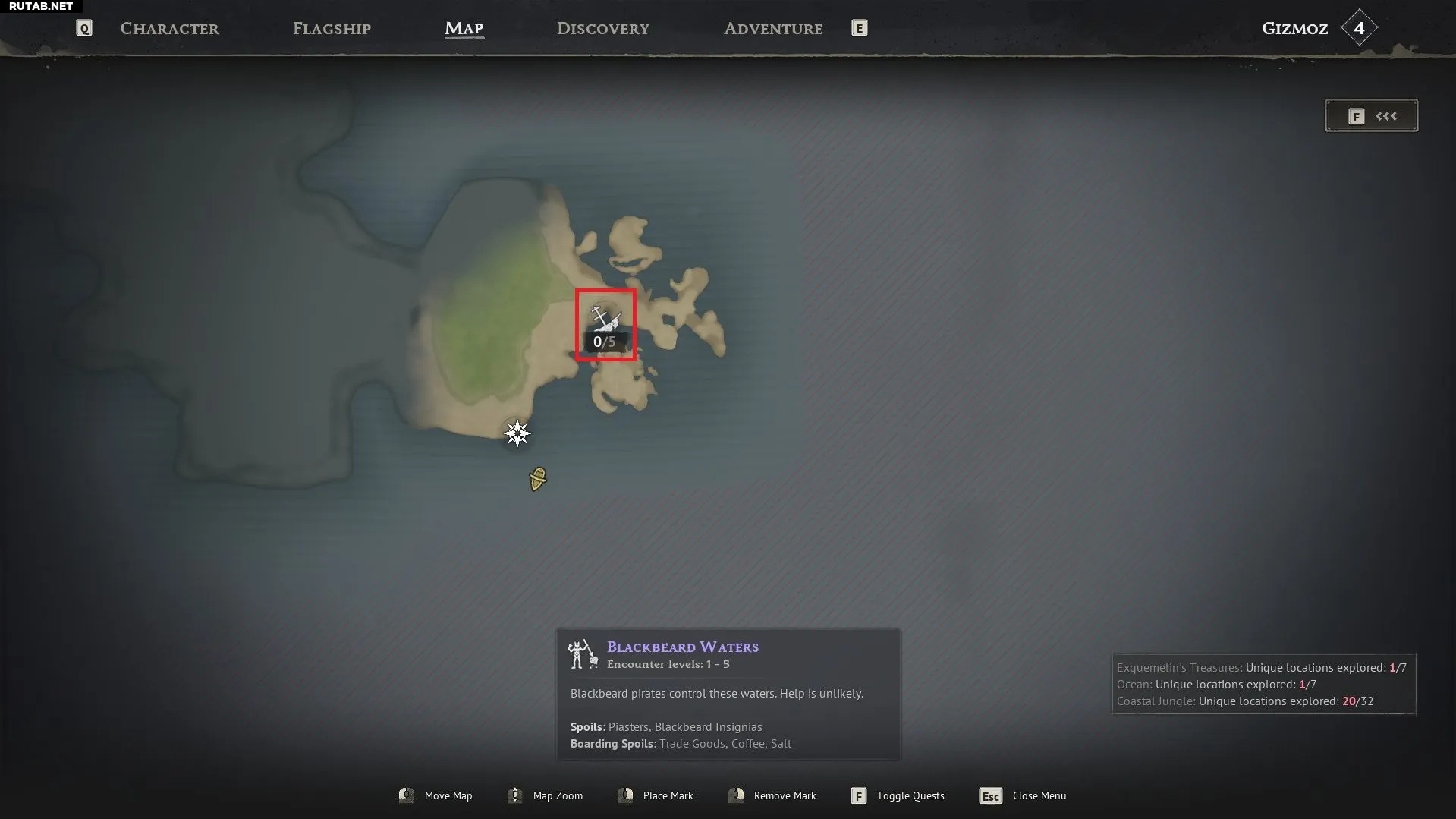Click the Map Zoom scroll-wheel icon
This screenshot has width=1456, height=819.
515,795
